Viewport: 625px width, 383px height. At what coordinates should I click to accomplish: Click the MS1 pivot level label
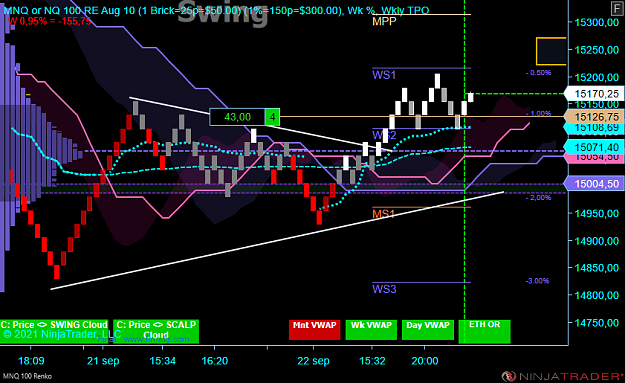pyautogui.click(x=383, y=214)
